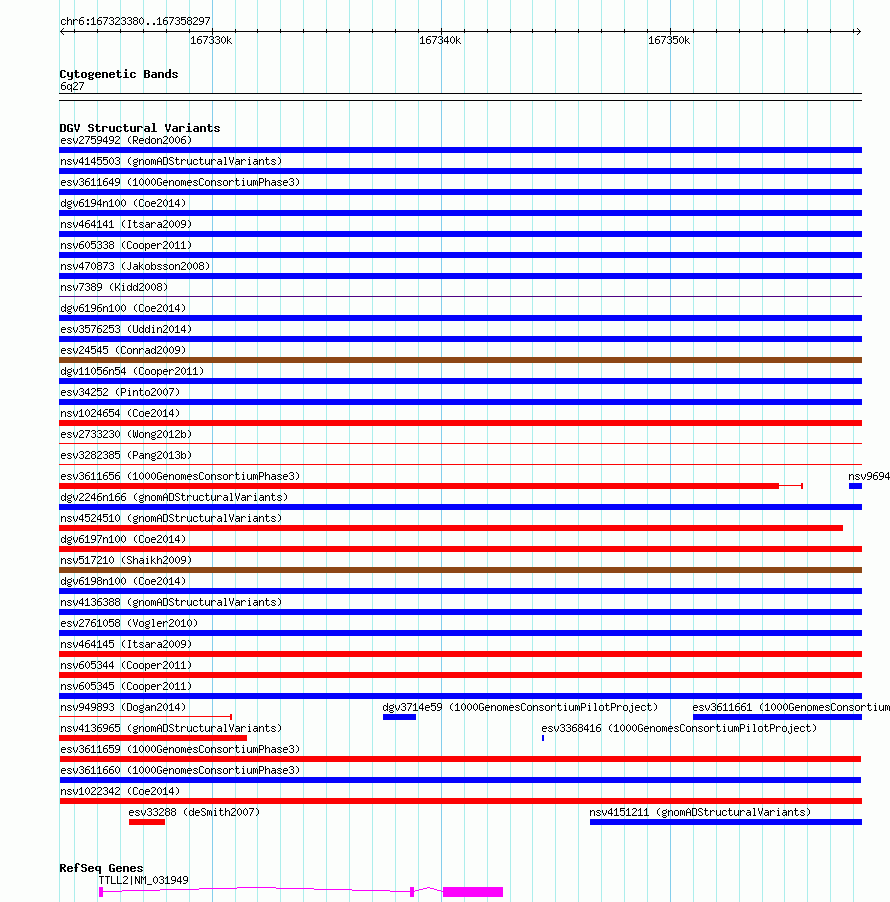Select dgv11056n54 (Cooper2011) label
890x902 pixels.
(132, 372)
